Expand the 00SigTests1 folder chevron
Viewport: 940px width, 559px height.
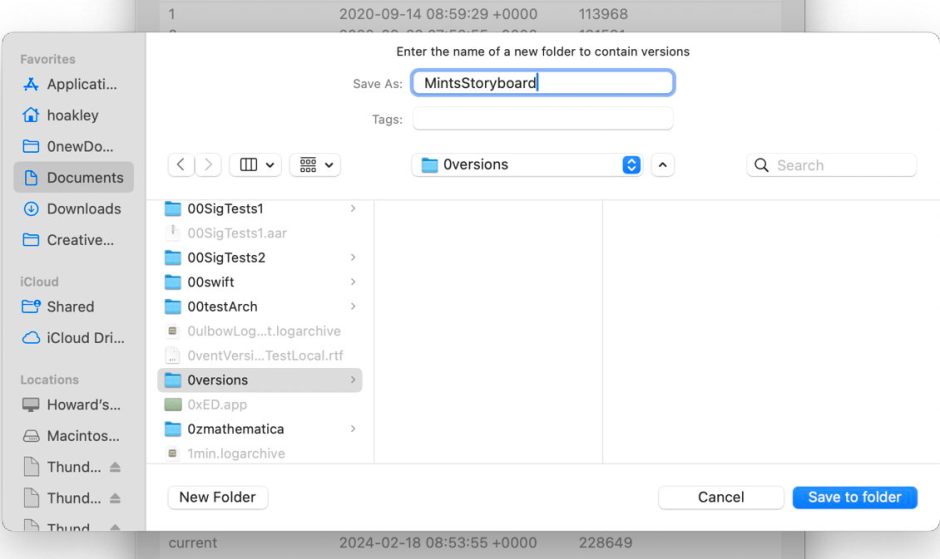(x=353, y=209)
